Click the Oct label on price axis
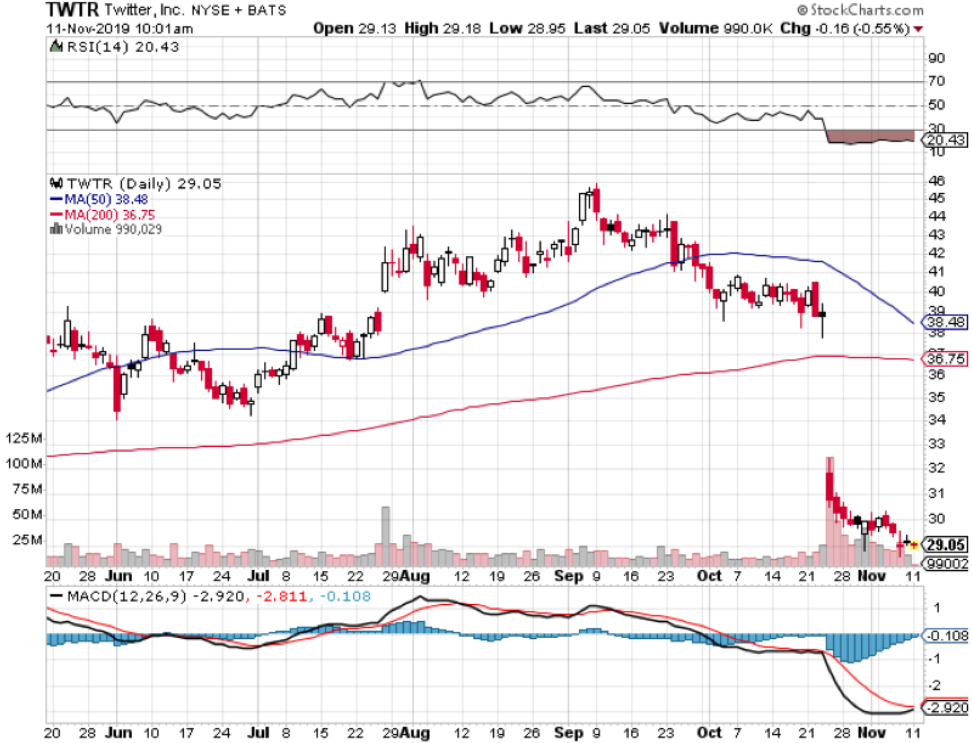The width and height of the screenshot is (972, 743). 709,576
